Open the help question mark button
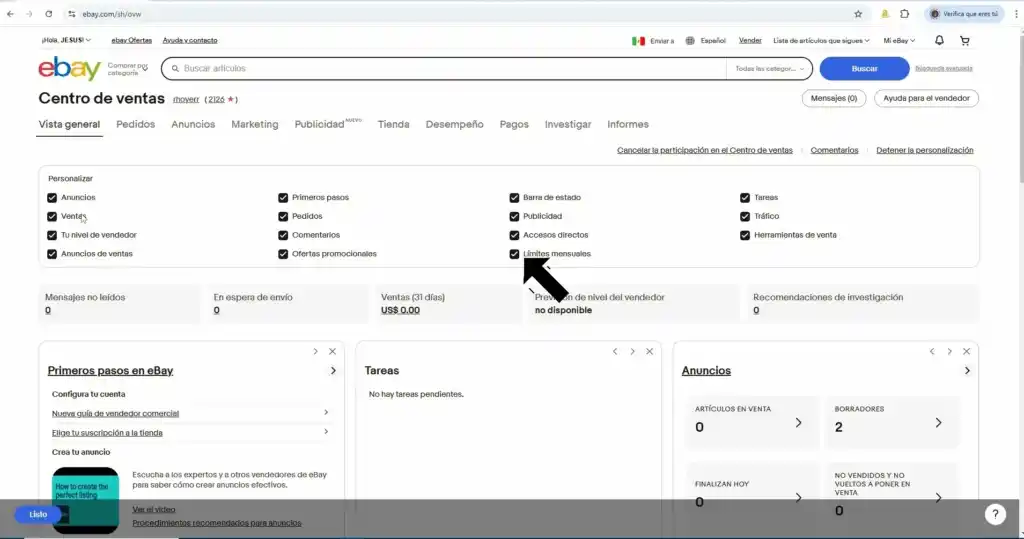This screenshot has width=1024, height=539. point(995,514)
